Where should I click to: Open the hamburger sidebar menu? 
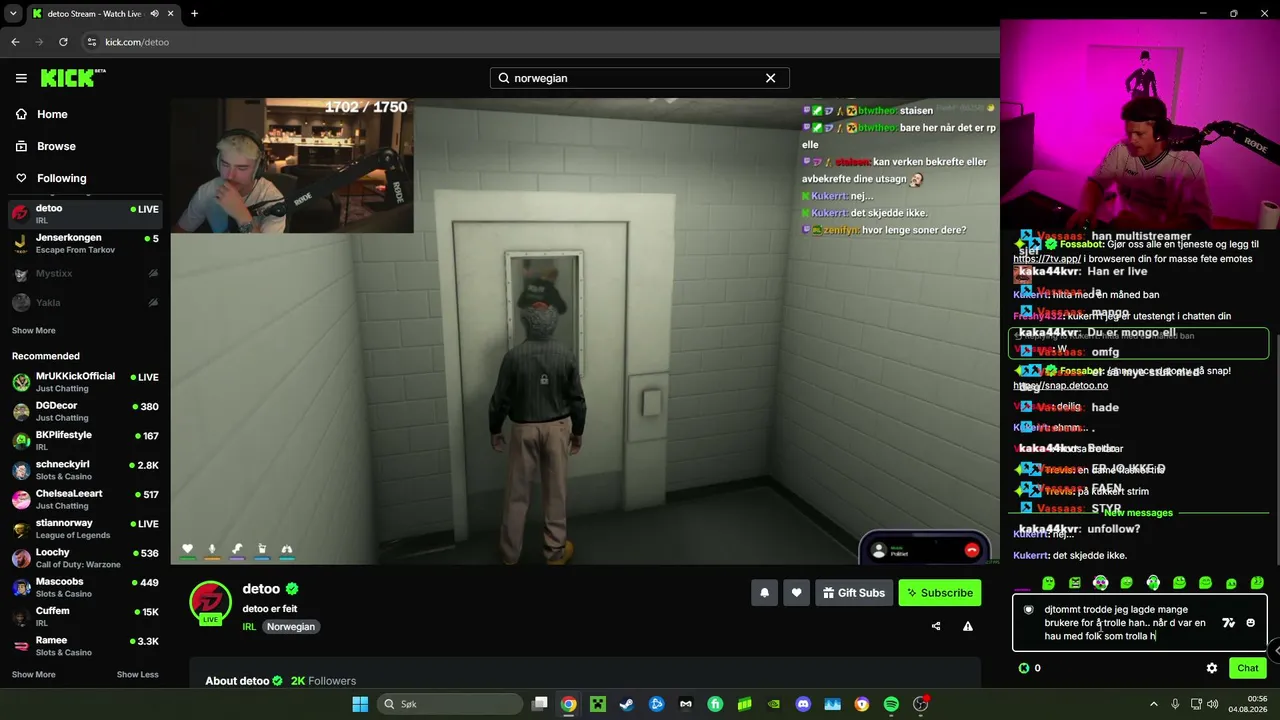pos(21,78)
